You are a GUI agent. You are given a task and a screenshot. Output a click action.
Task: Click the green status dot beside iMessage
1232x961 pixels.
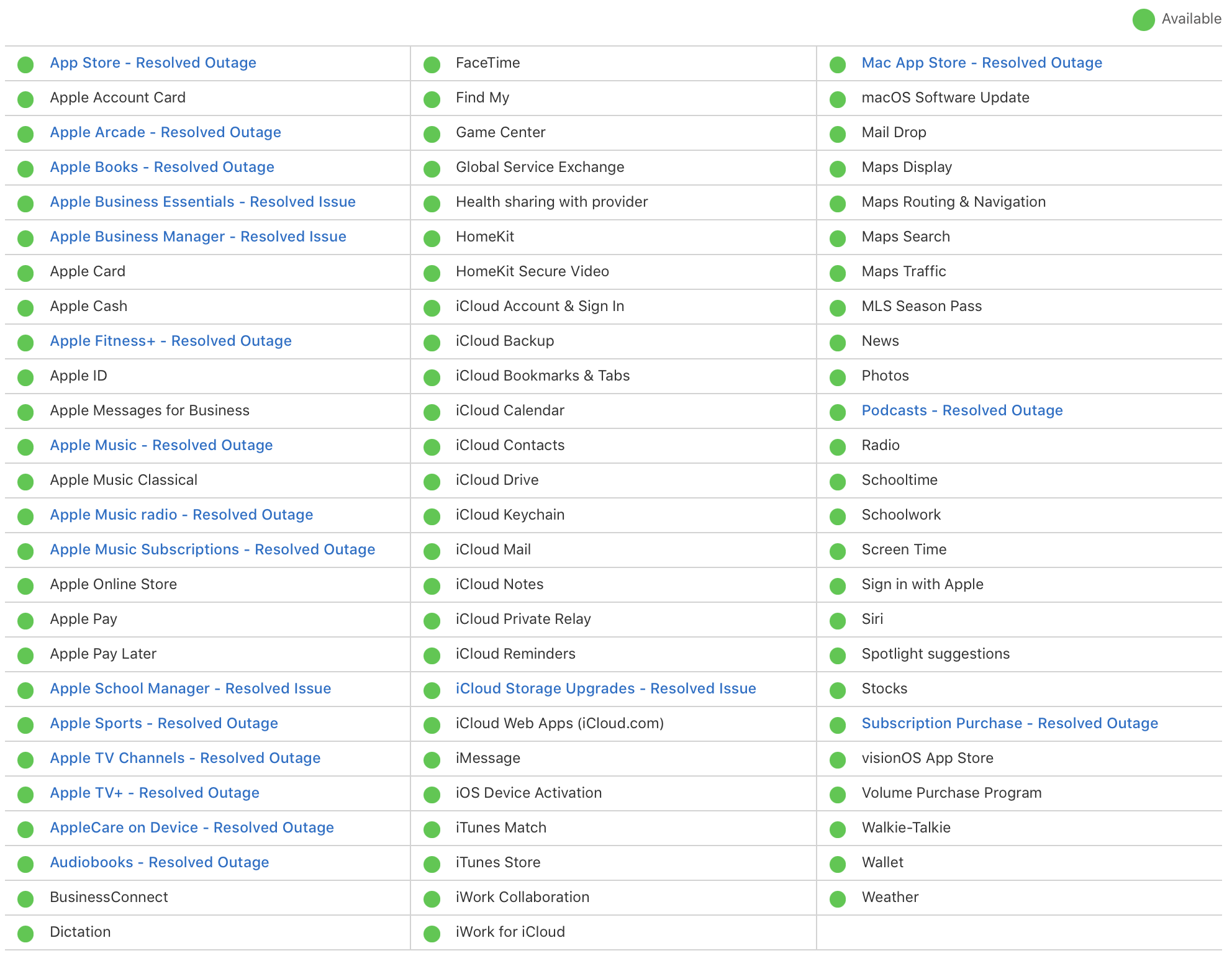tap(432, 760)
